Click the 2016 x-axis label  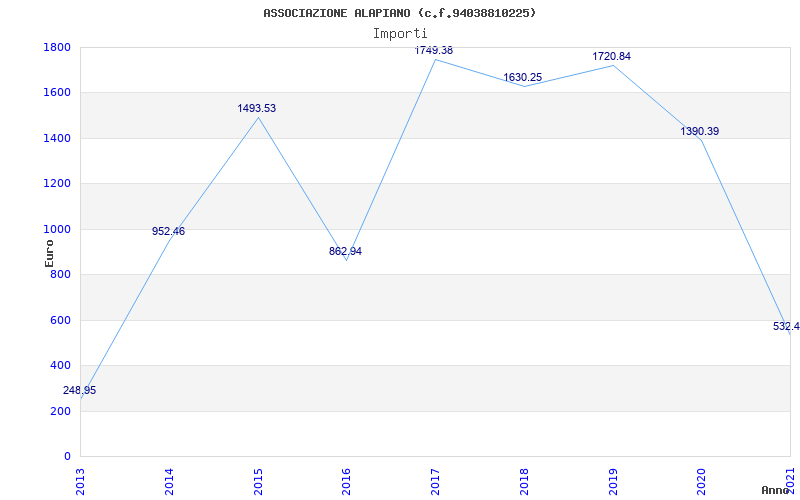[346, 482]
